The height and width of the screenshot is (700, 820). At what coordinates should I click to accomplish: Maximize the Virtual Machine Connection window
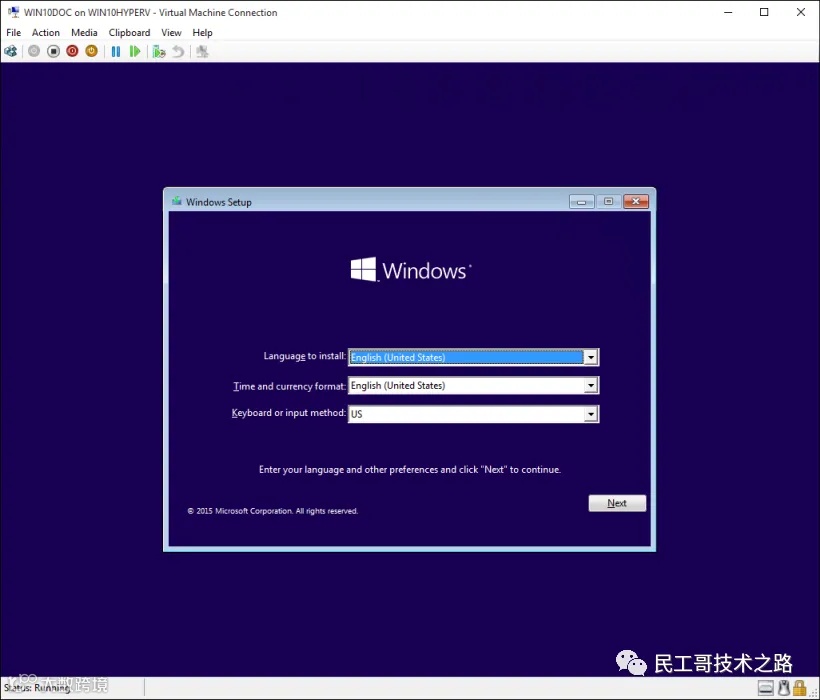pyautogui.click(x=764, y=12)
